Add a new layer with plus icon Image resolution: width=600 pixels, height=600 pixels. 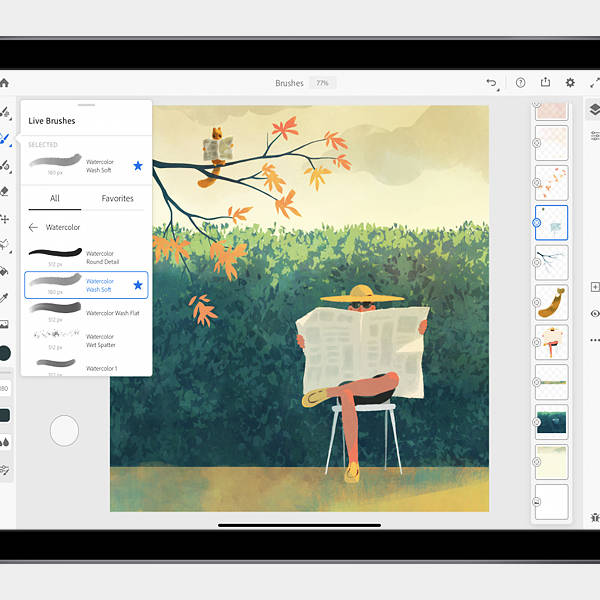click(595, 287)
